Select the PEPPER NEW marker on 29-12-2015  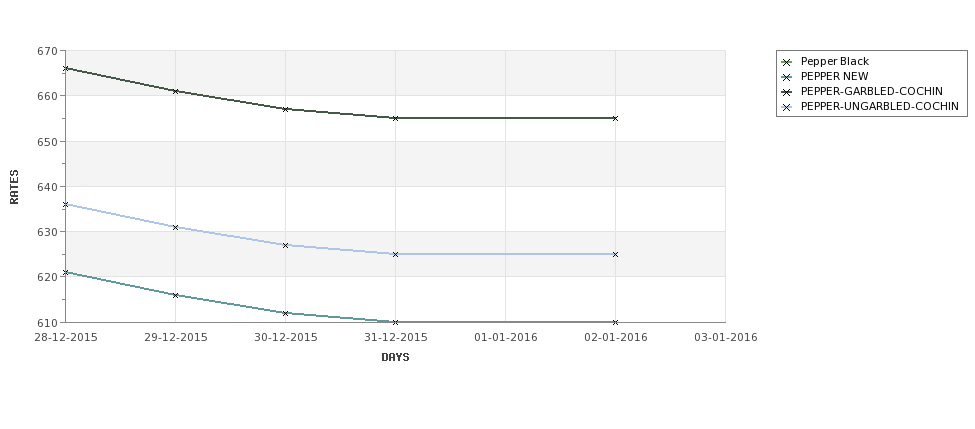tap(175, 295)
